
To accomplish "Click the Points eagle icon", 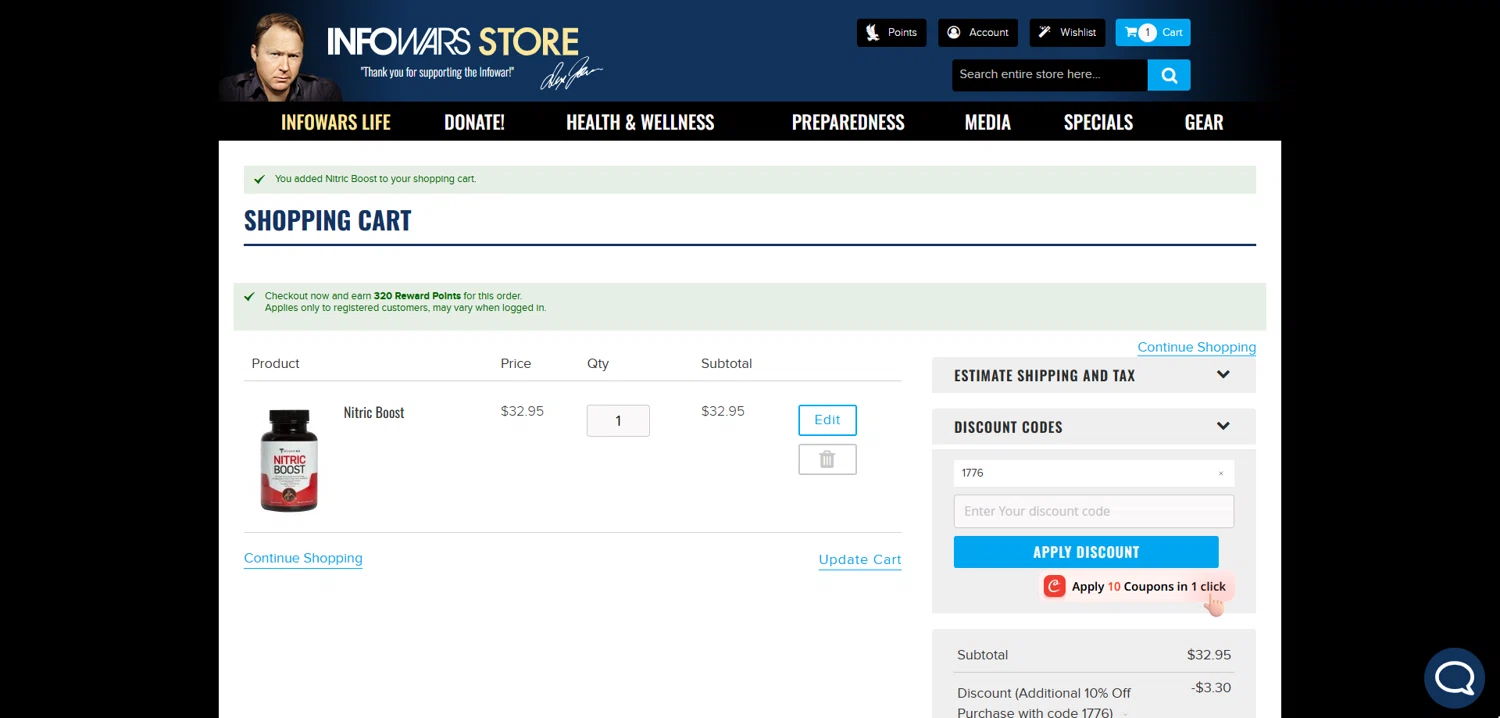I will [x=872, y=33].
